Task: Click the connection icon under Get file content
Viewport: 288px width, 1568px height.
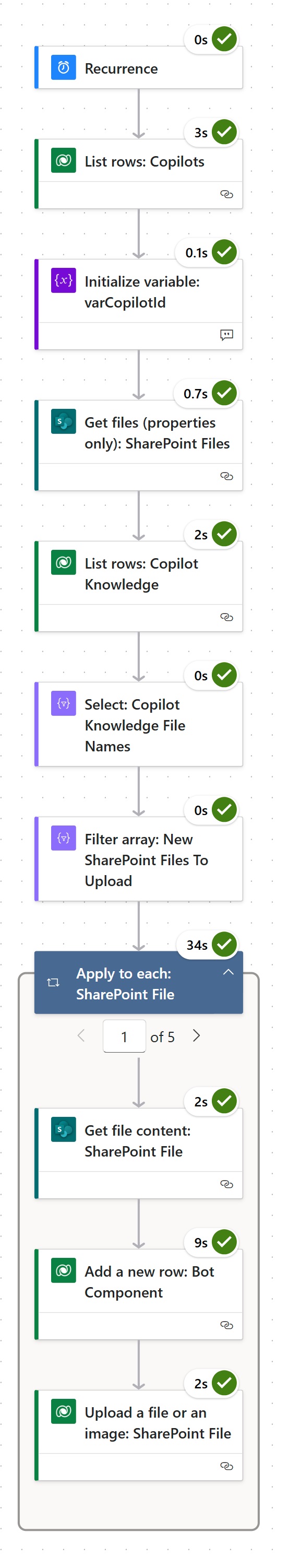Action: [226, 1185]
